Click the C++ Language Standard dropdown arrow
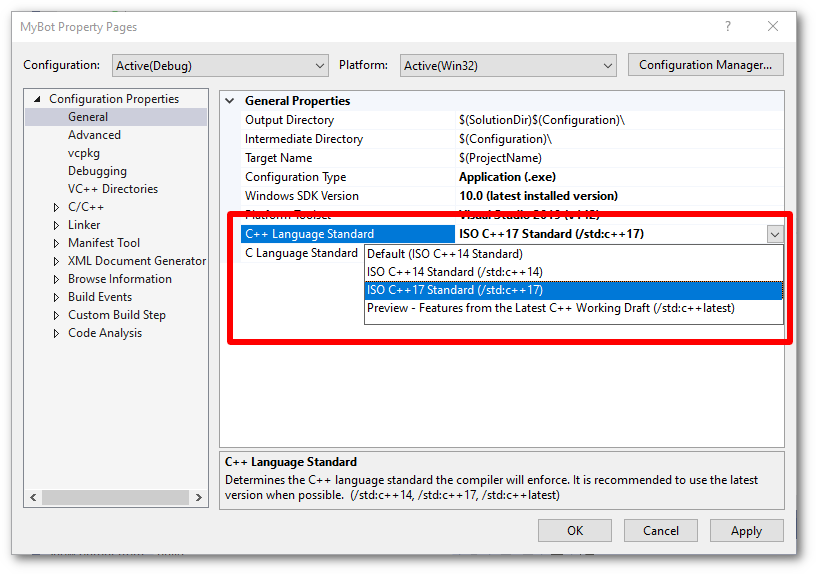The image size is (816, 574). click(774, 234)
